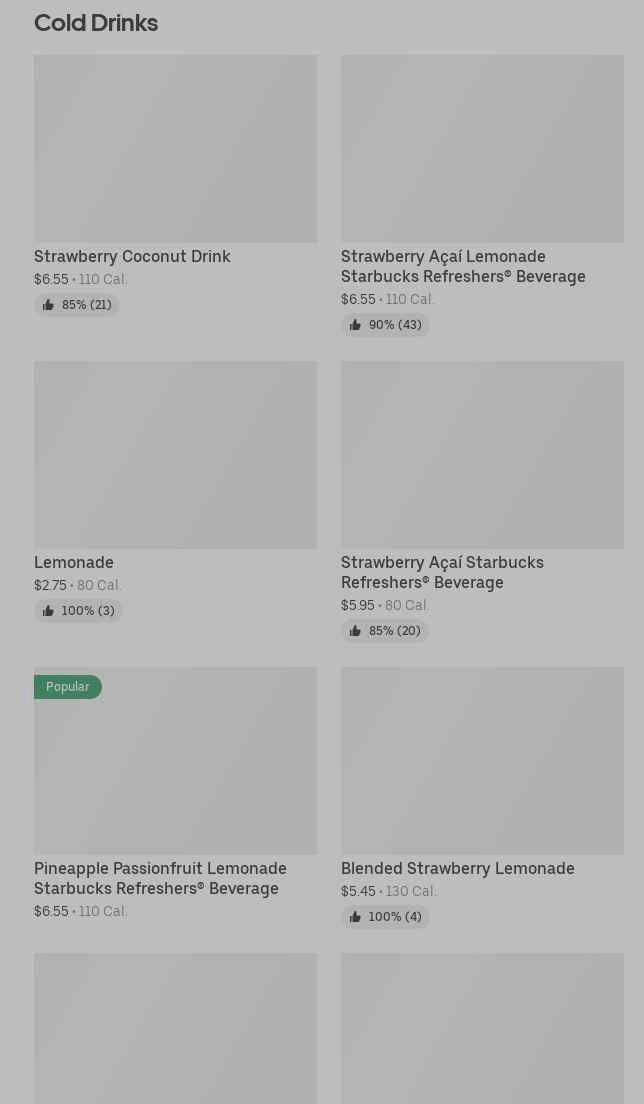Click the Cold Drinks section heading
The width and height of the screenshot is (644, 1104).
pos(96,22)
